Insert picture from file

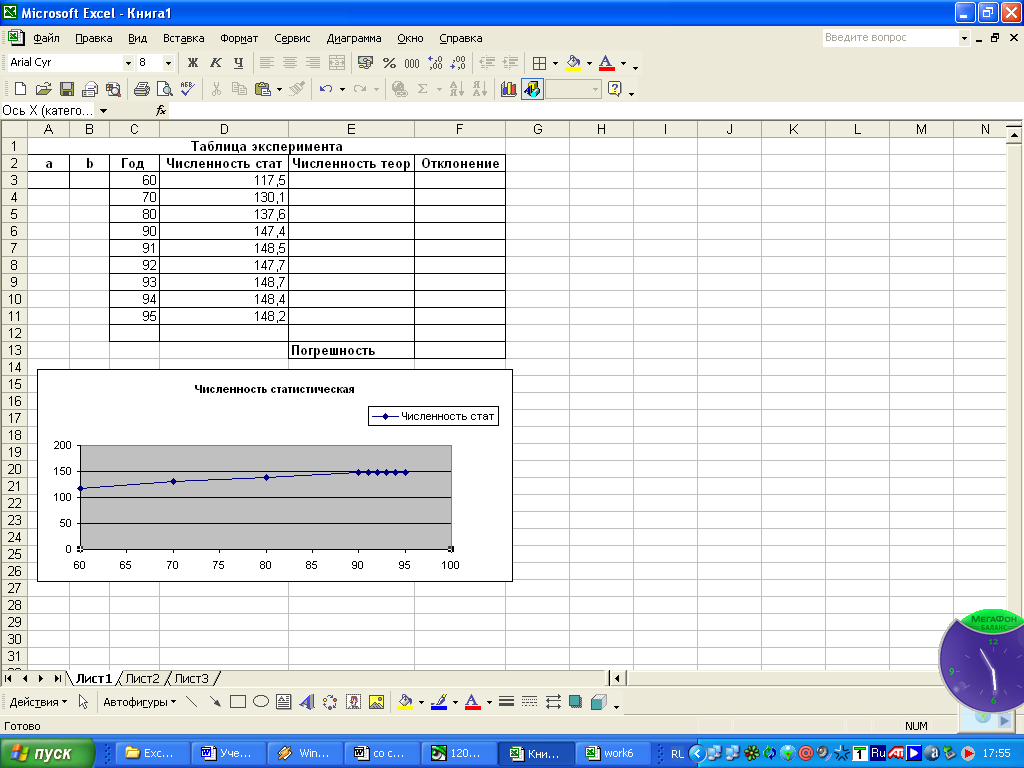pos(376,702)
